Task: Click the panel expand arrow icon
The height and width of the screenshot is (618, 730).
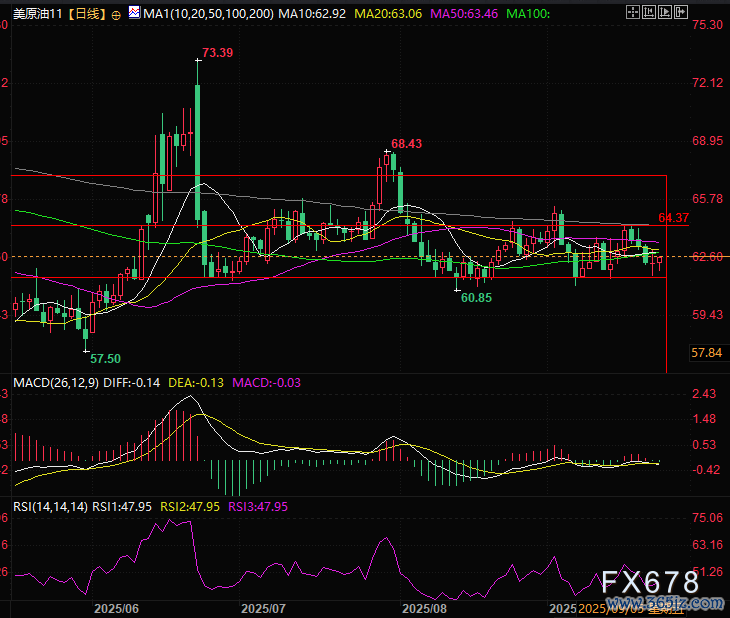Action: pos(683,13)
